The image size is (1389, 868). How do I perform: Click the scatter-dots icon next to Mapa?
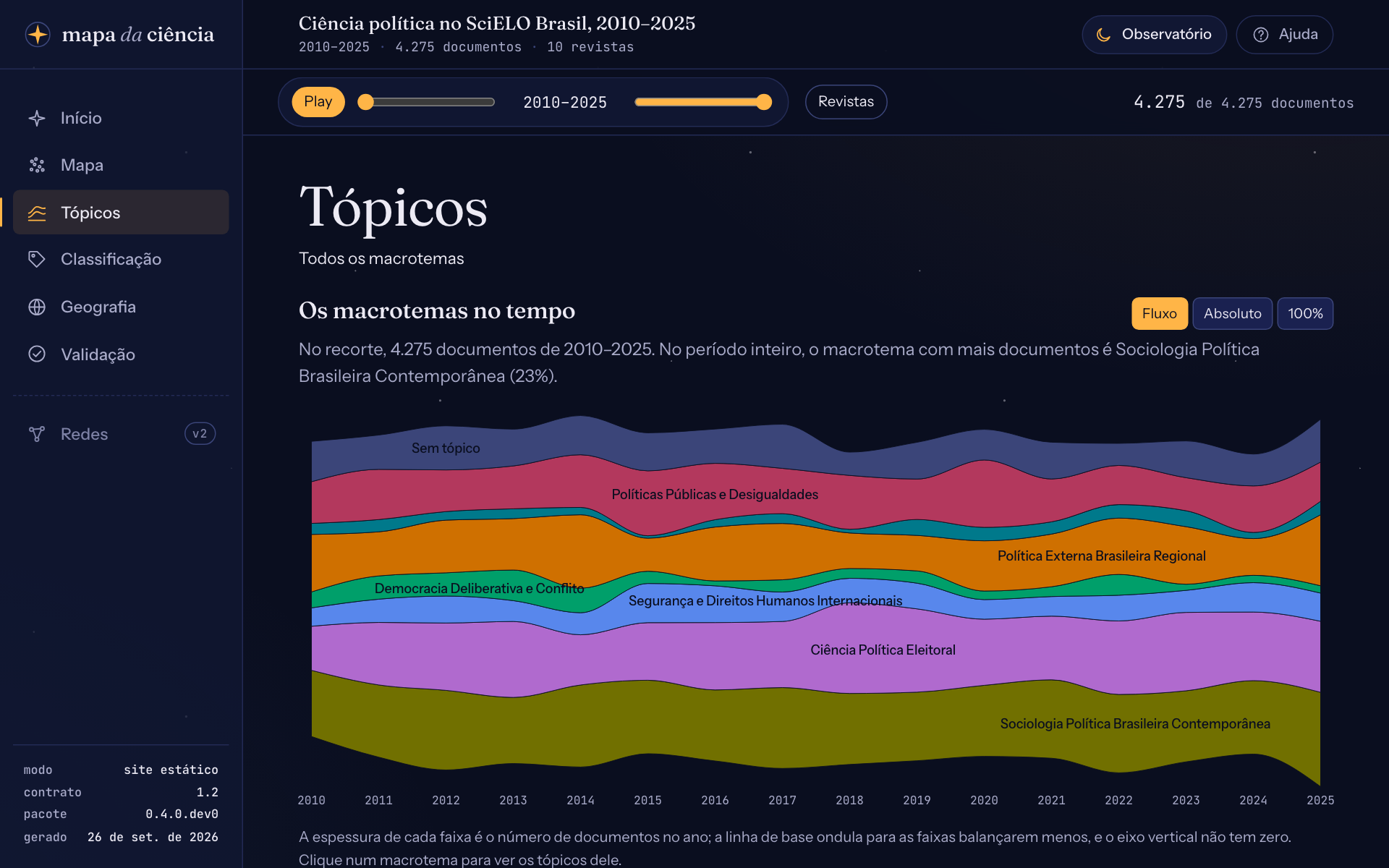(37, 165)
